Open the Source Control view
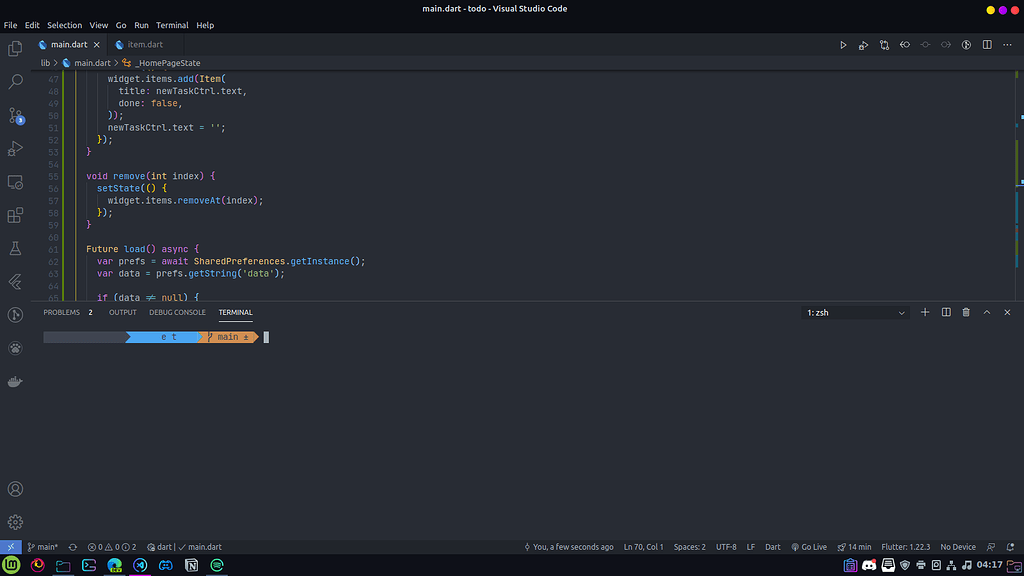The image size is (1024, 576). (15, 116)
